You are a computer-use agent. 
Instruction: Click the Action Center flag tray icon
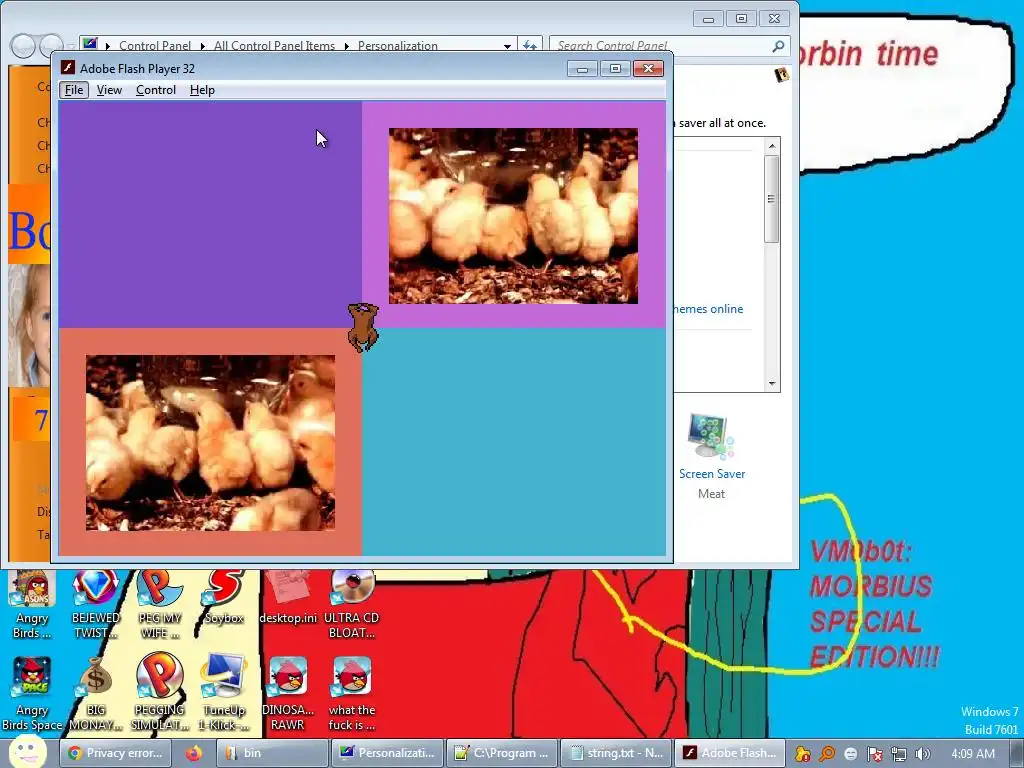[x=875, y=754]
